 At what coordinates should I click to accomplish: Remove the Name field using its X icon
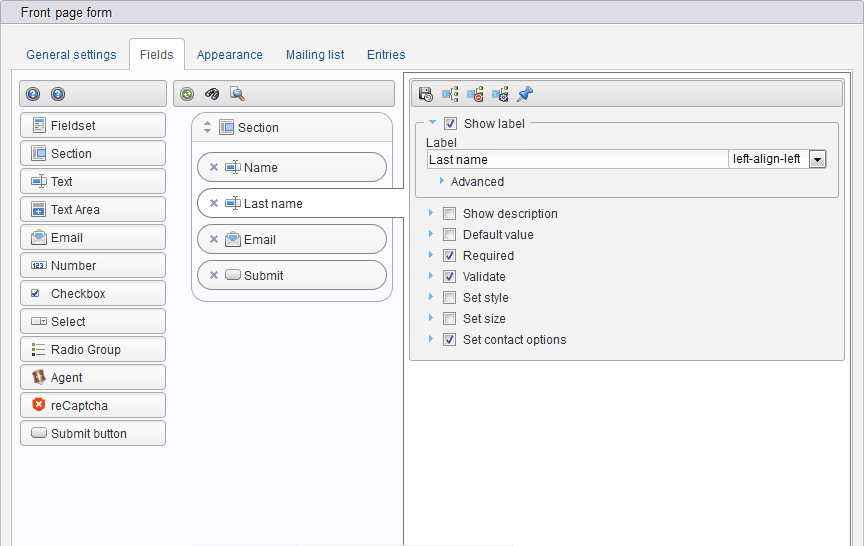click(214, 168)
